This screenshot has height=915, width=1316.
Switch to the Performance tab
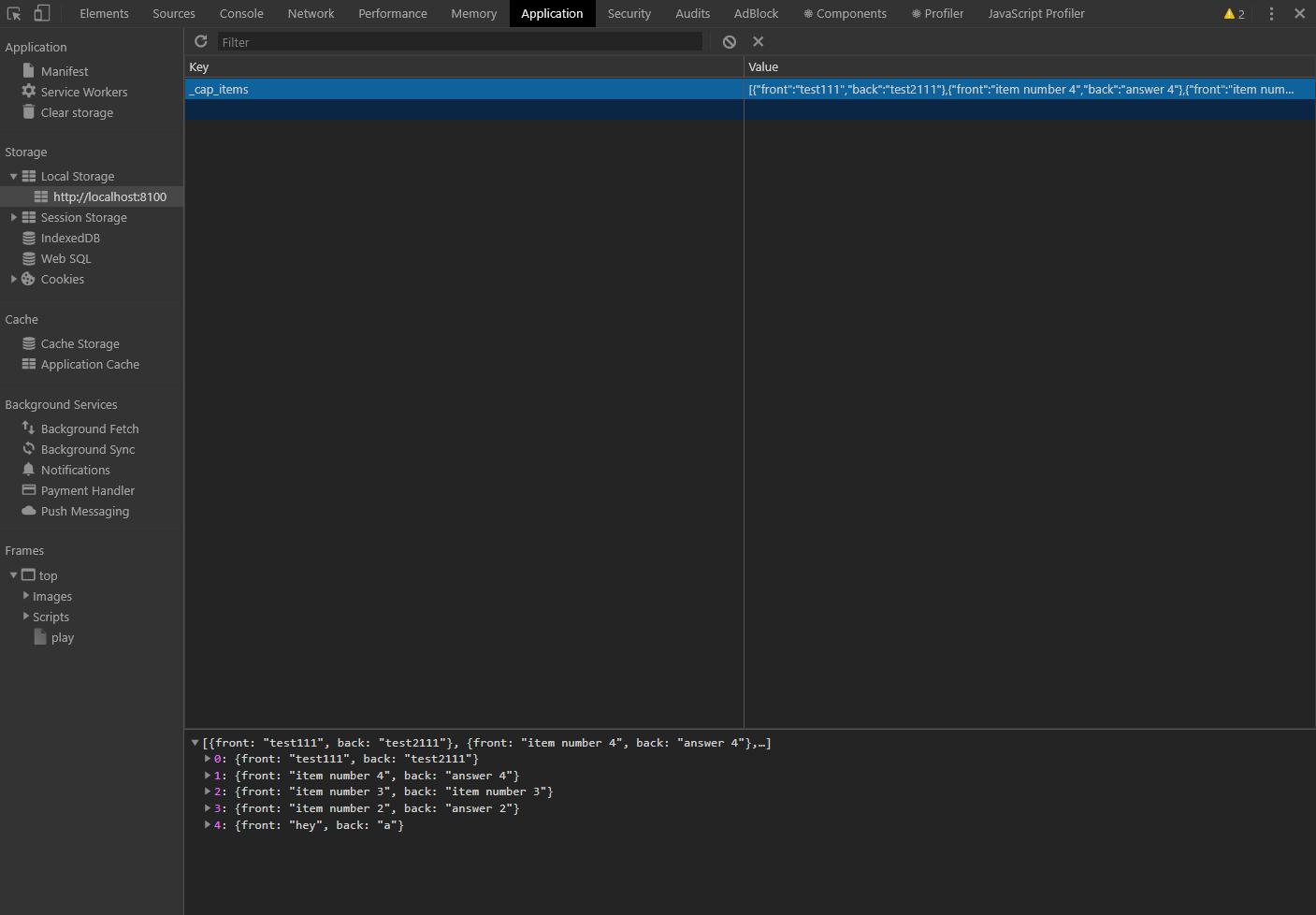pyautogui.click(x=393, y=13)
